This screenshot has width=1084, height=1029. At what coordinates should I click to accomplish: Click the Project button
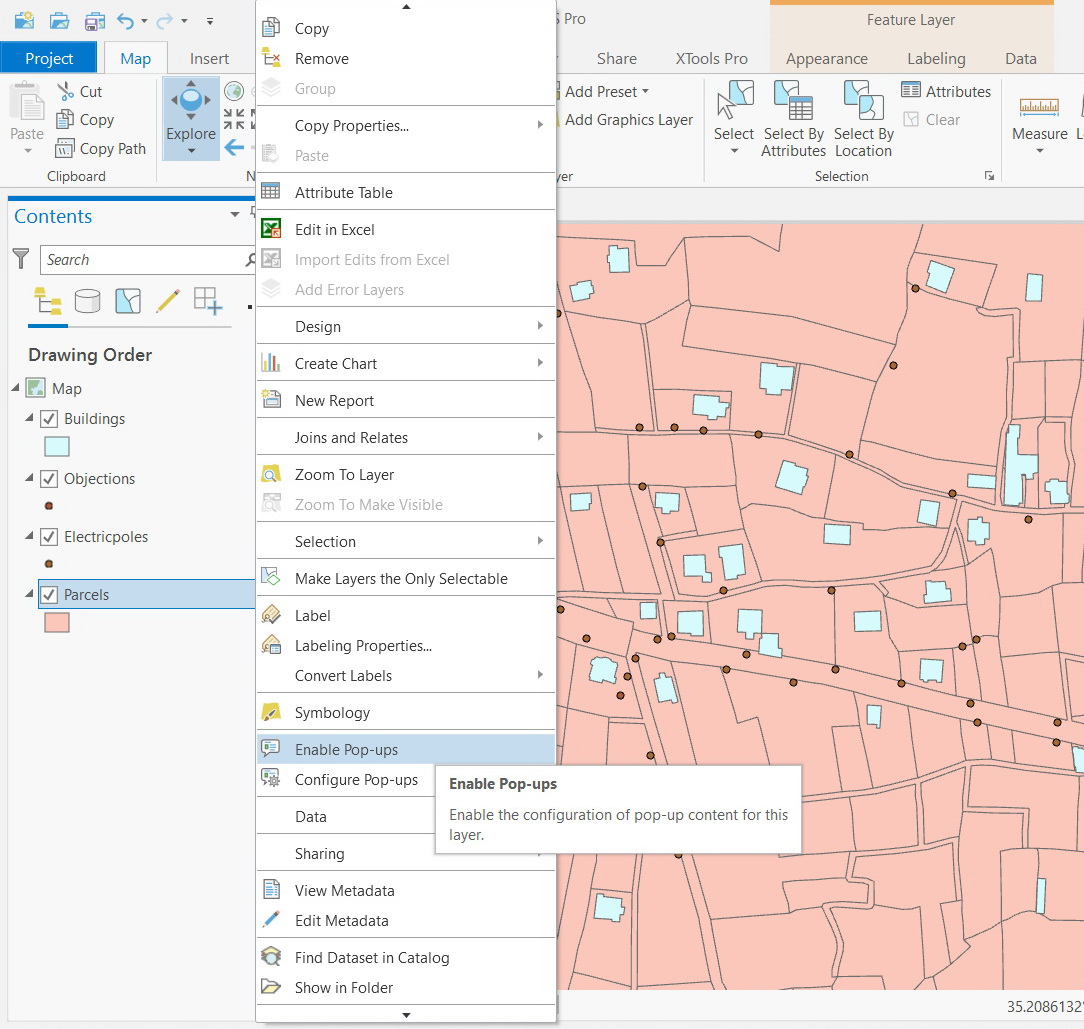49,59
